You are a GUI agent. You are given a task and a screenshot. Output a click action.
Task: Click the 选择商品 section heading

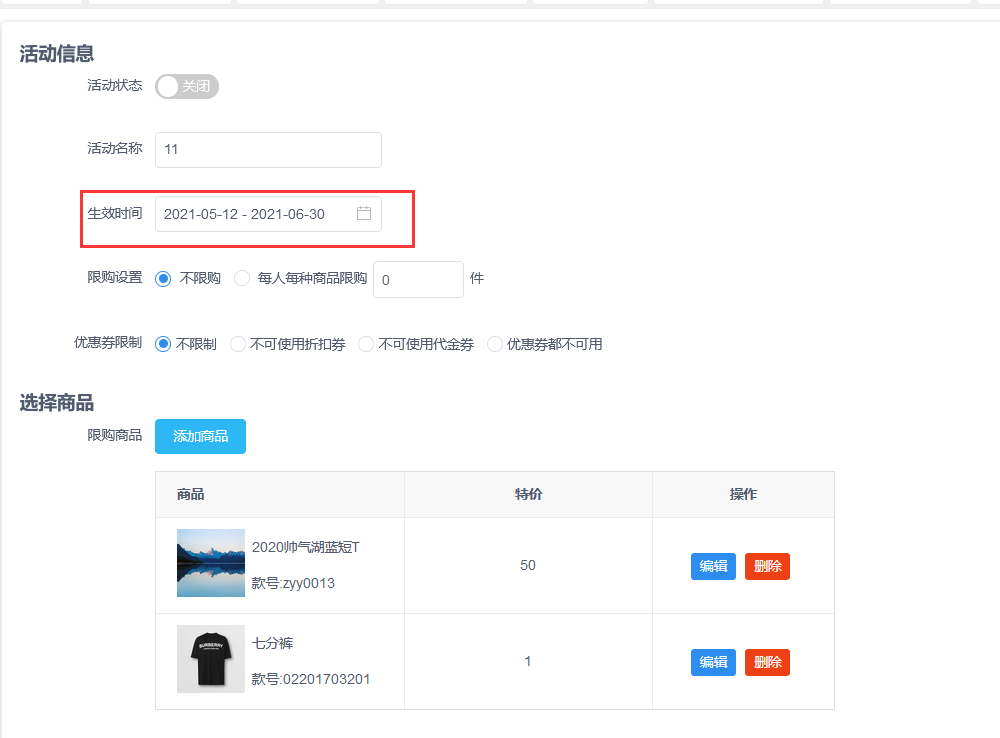pos(57,403)
